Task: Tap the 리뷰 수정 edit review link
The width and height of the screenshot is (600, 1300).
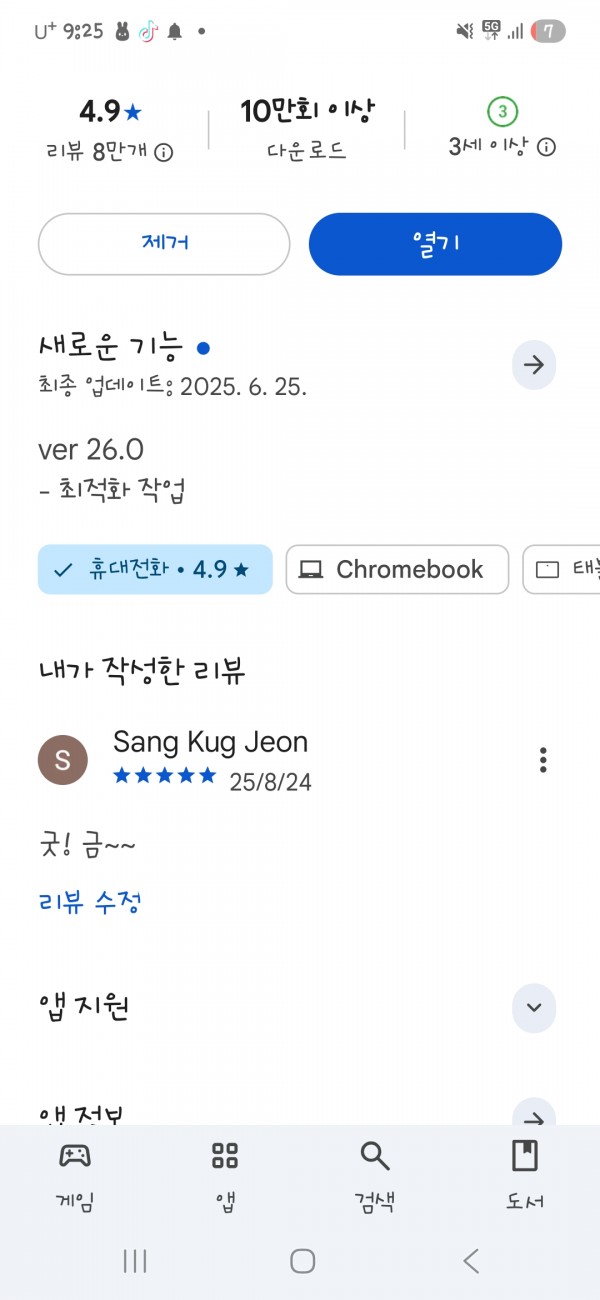Action: pyautogui.click(x=90, y=902)
